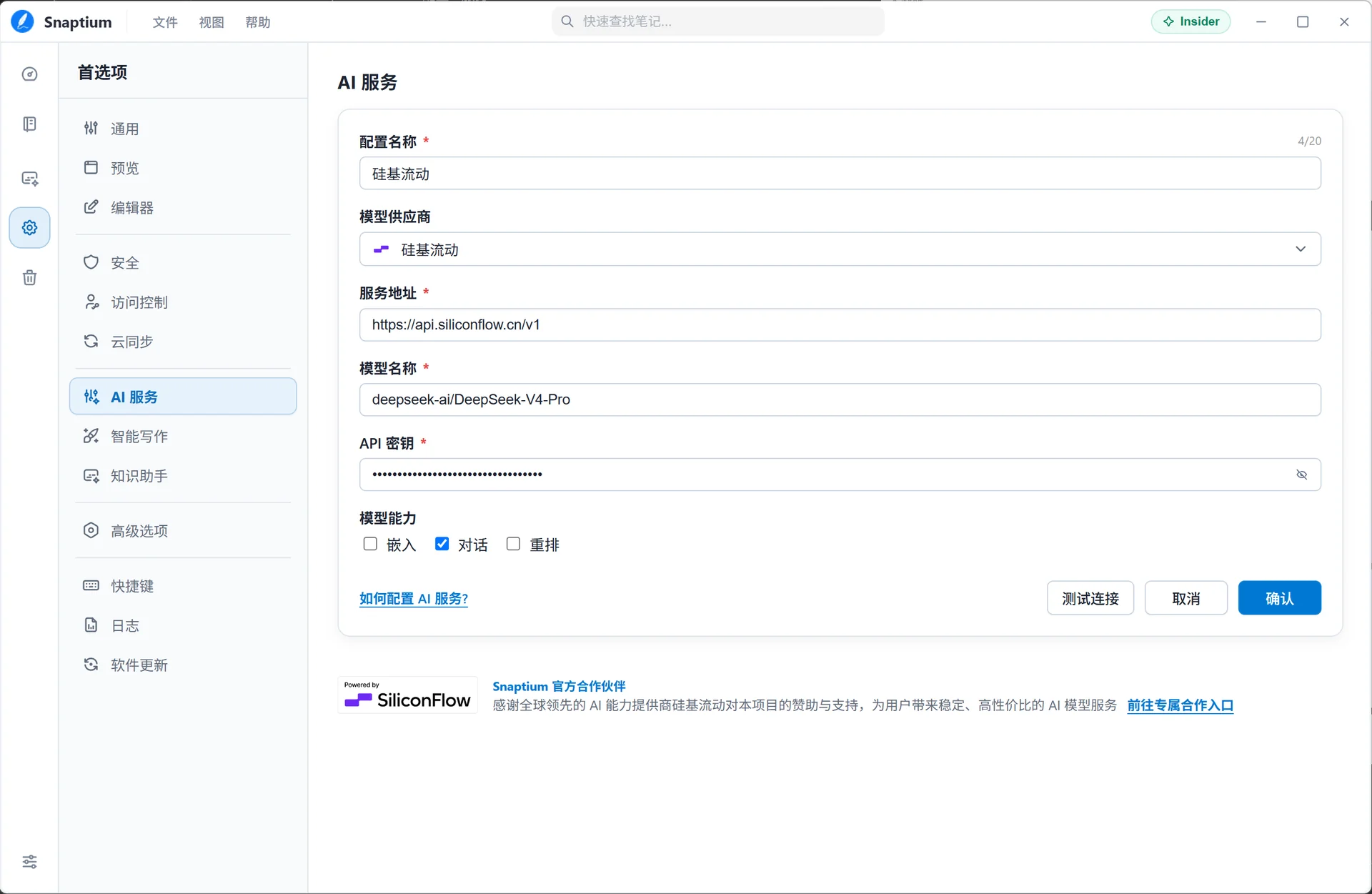
Task: Open 日志 preferences section
Action: click(x=183, y=625)
